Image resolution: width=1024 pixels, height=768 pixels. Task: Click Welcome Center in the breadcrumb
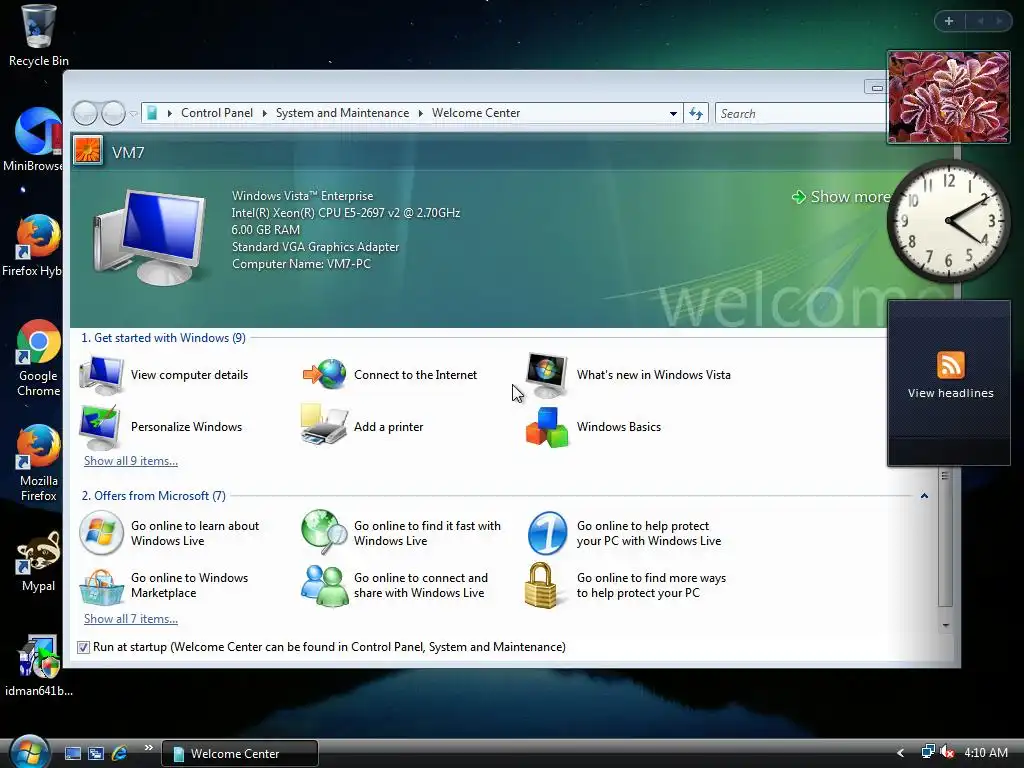point(476,113)
